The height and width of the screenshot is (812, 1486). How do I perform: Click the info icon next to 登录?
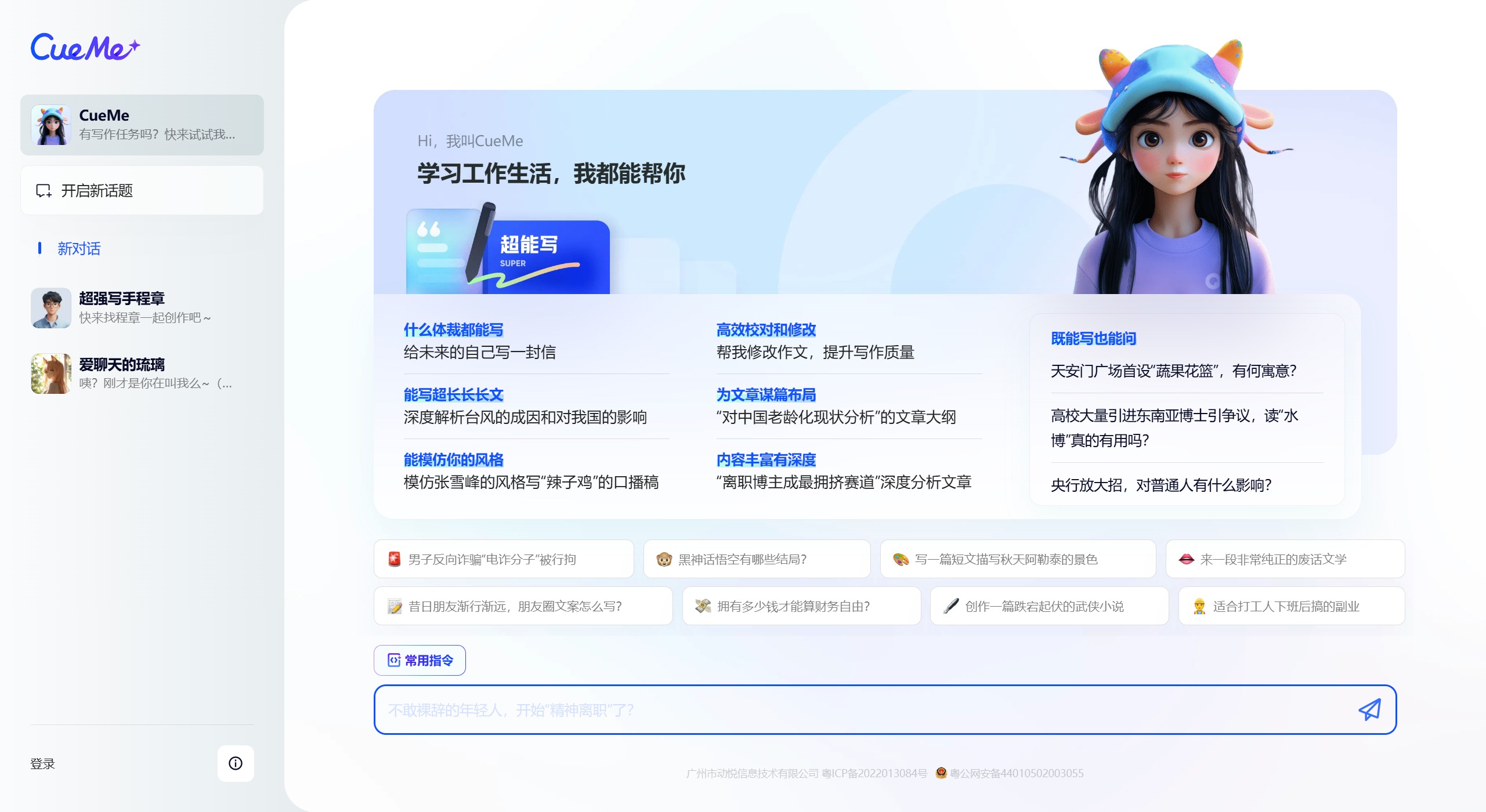coord(235,764)
